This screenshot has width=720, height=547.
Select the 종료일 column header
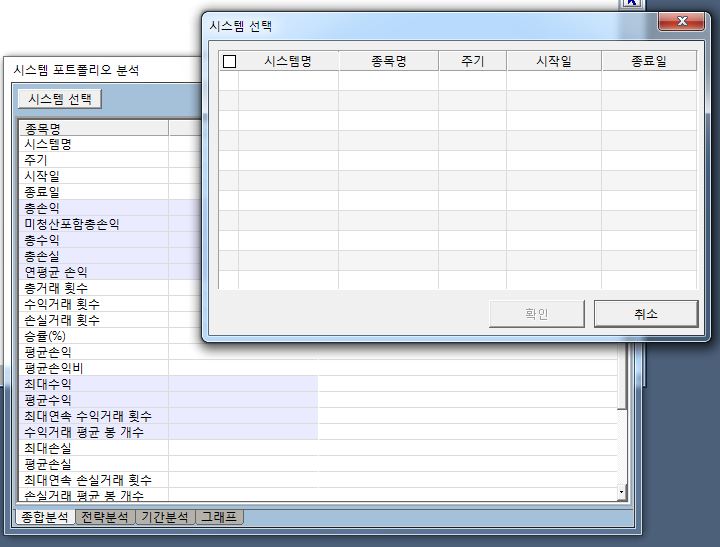[x=649, y=61]
